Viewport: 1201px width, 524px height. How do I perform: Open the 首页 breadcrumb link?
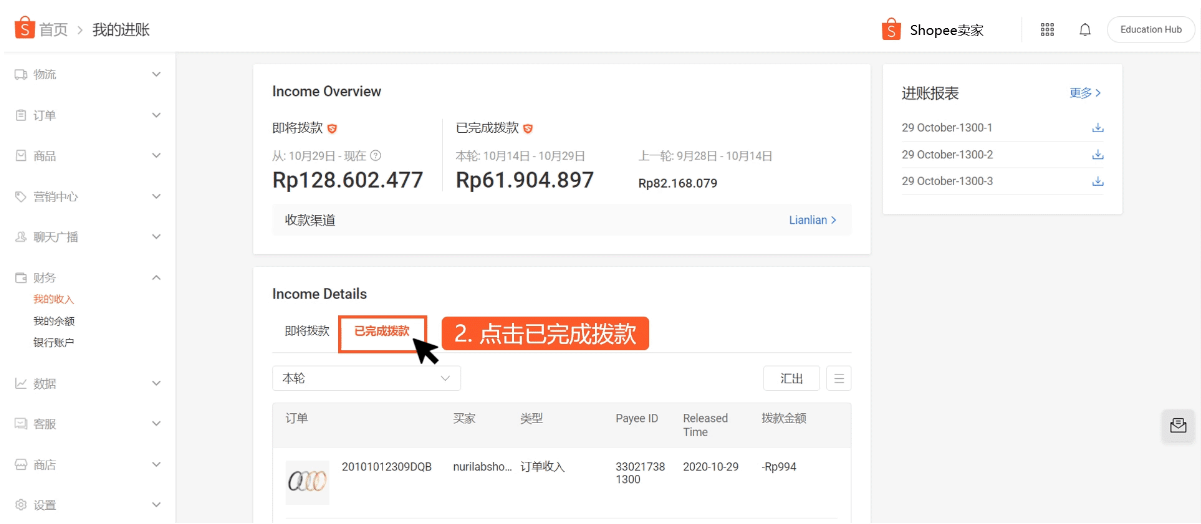pyautogui.click(x=53, y=30)
